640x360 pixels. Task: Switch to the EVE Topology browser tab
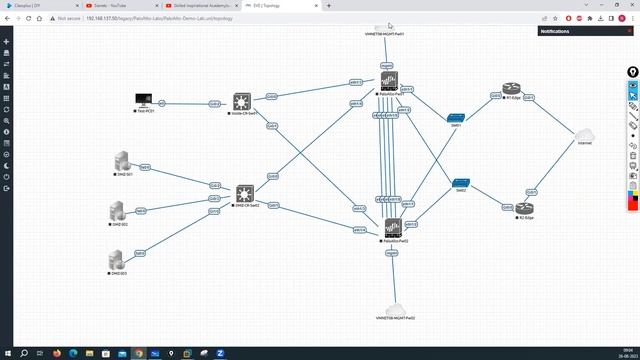[x=281, y=6]
